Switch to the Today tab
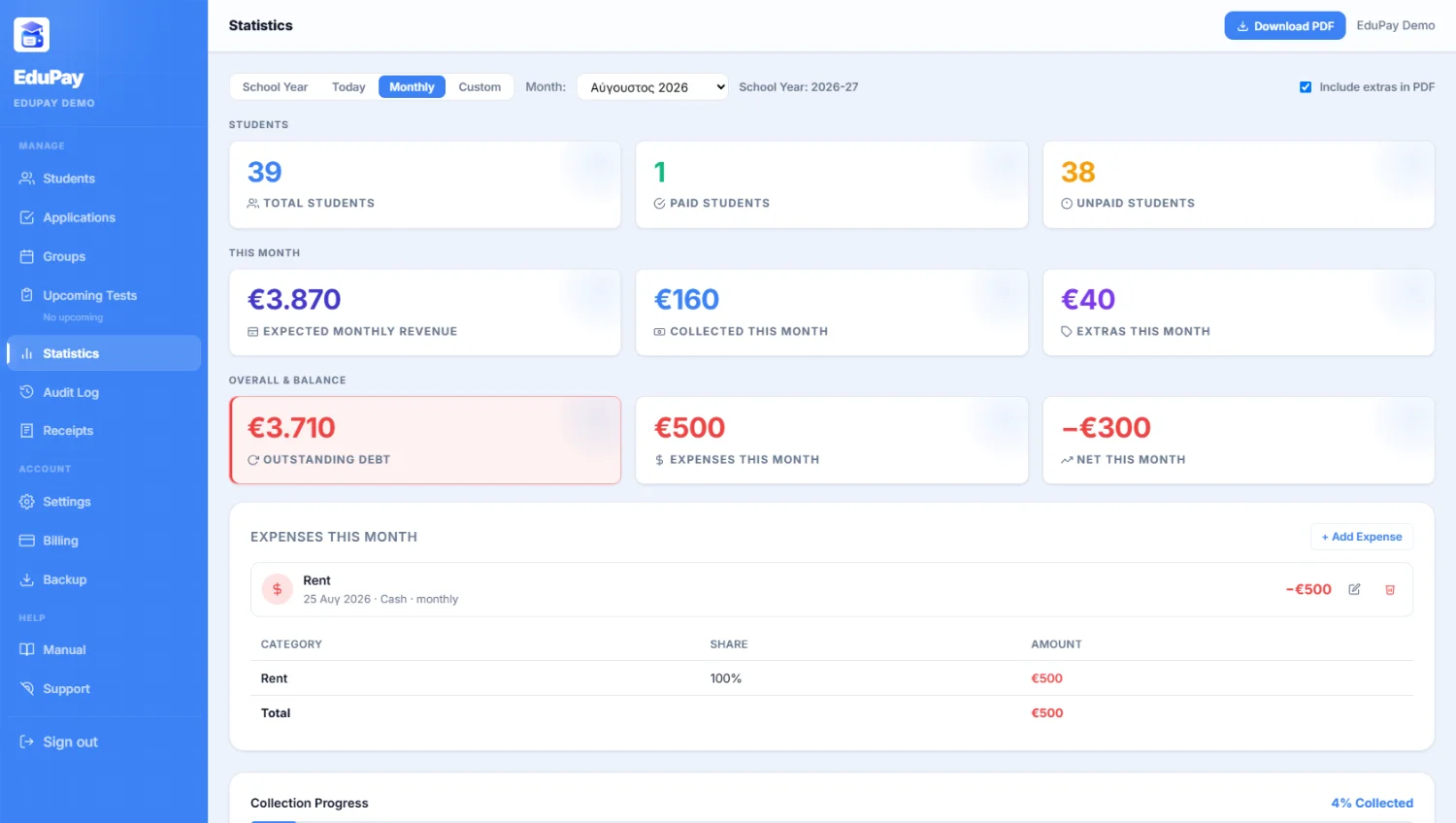Image resolution: width=1456 pixels, height=823 pixels. (x=348, y=87)
